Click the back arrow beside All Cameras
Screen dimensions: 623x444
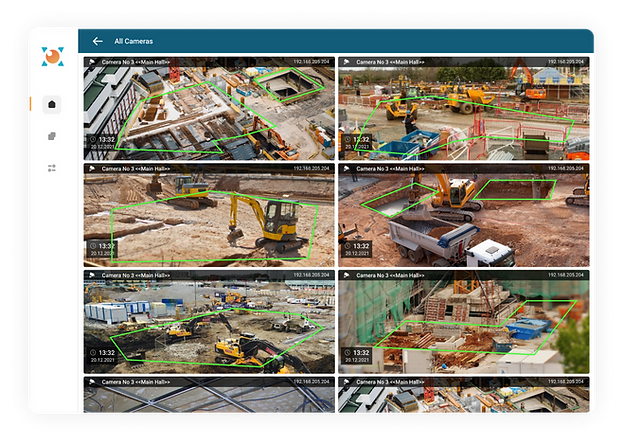tap(97, 41)
